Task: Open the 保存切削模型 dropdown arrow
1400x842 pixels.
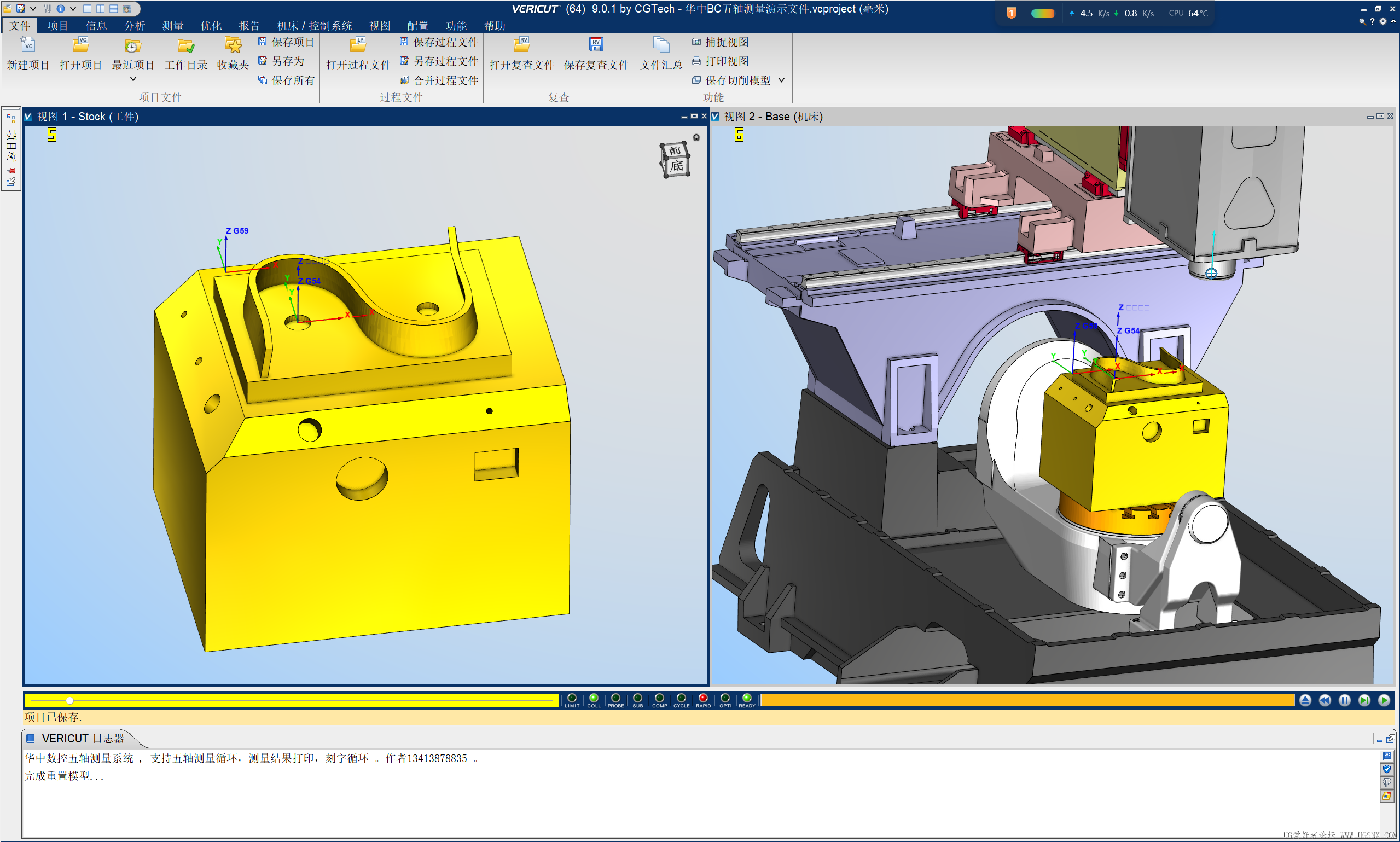Action: click(782, 80)
